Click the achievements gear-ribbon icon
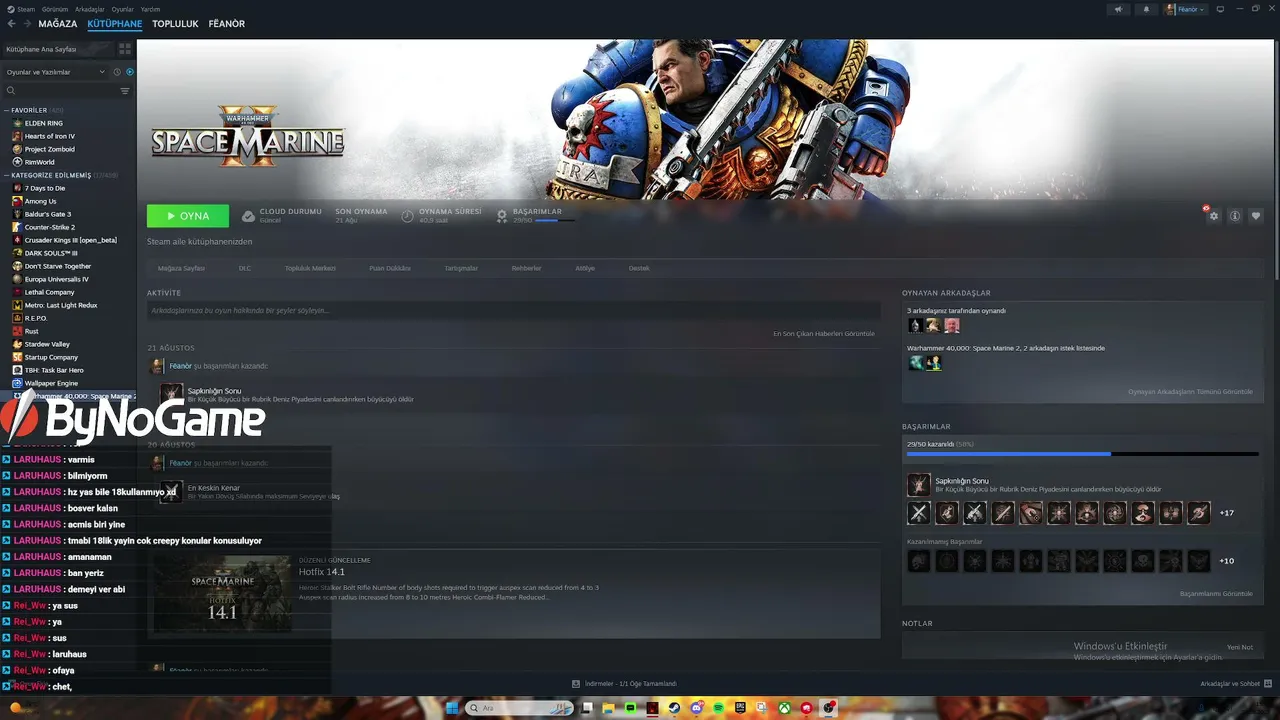1280x720 pixels. click(502, 216)
